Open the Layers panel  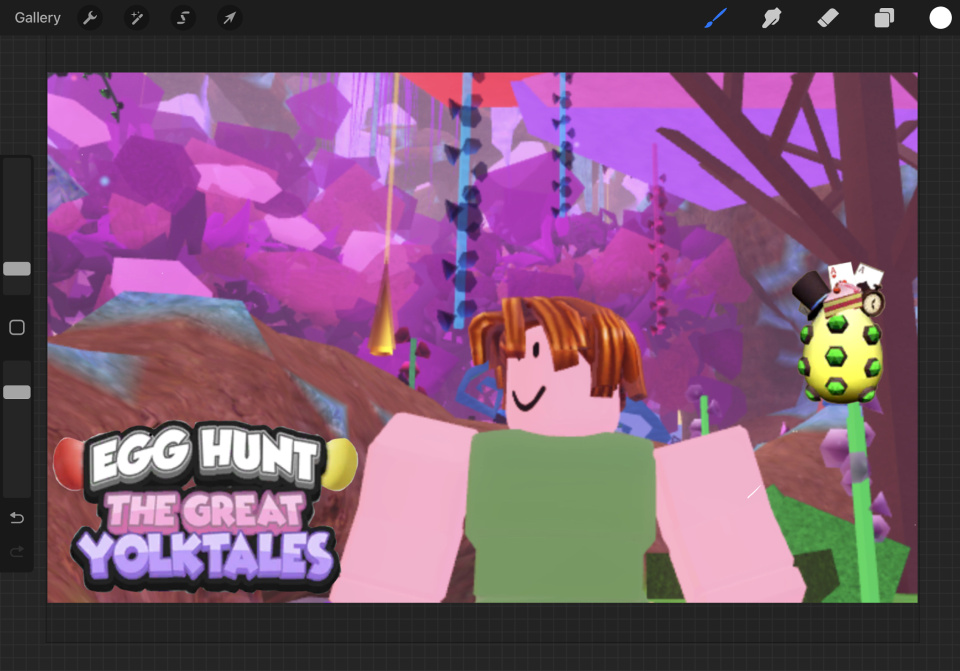[x=884, y=18]
